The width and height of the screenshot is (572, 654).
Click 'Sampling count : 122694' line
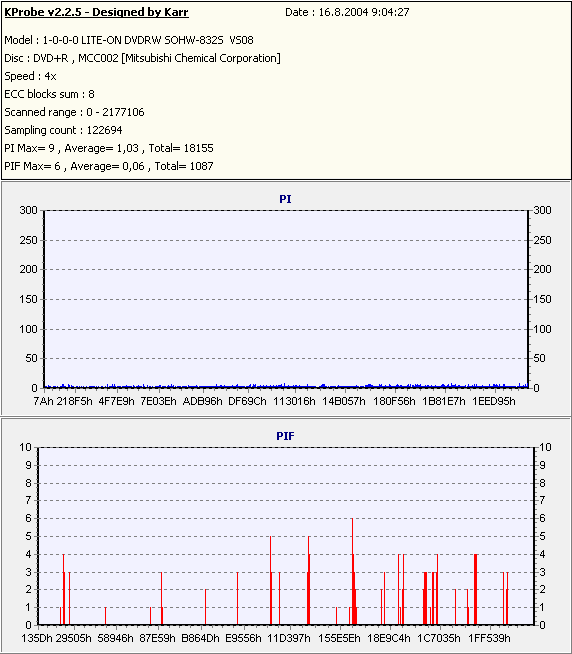coord(63,130)
